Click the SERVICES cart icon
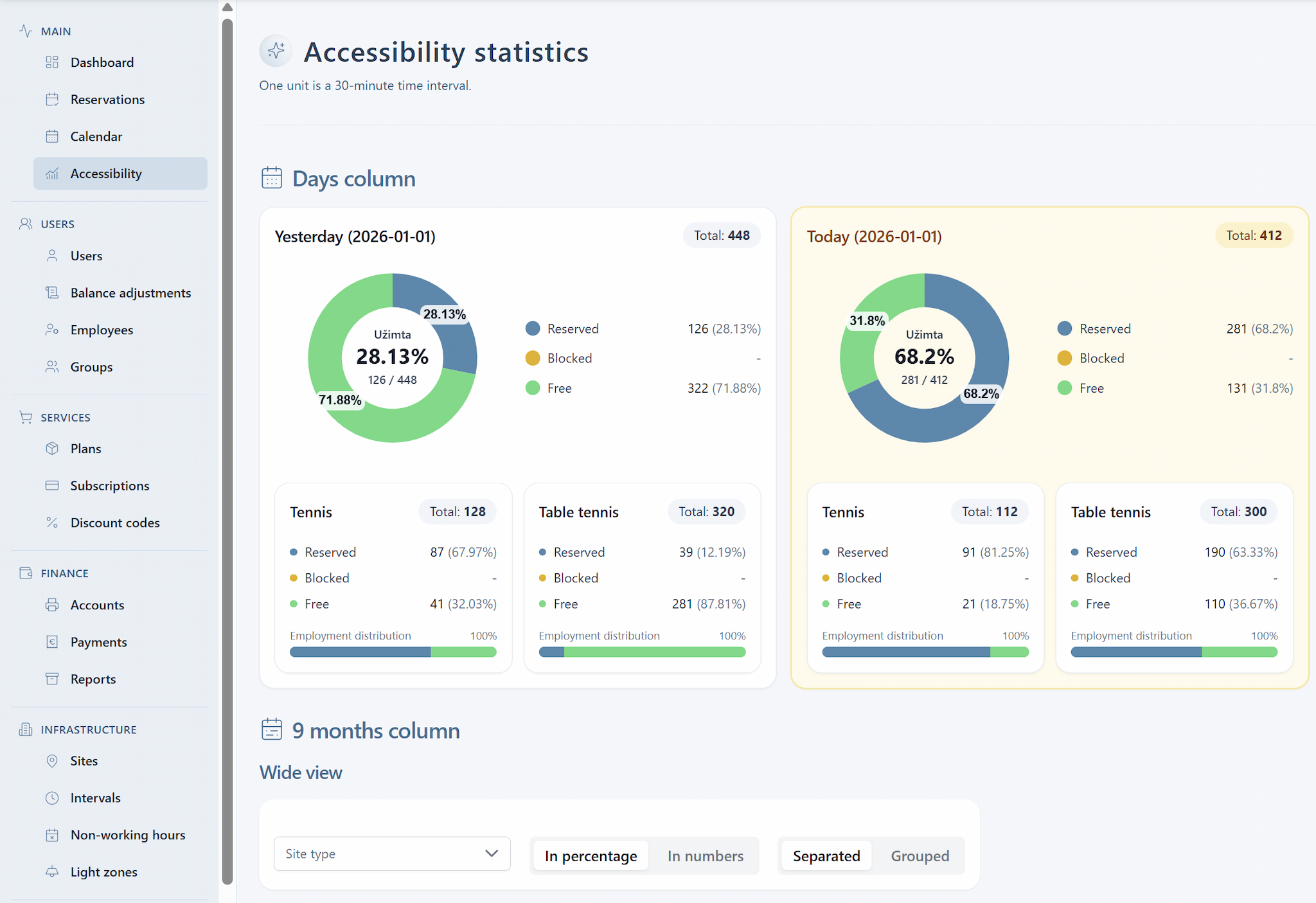Viewport: 1316px width, 903px height. click(26, 417)
